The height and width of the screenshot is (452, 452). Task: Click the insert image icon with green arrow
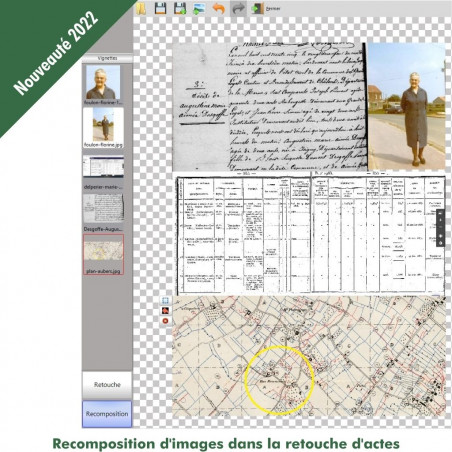coord(199,8)
